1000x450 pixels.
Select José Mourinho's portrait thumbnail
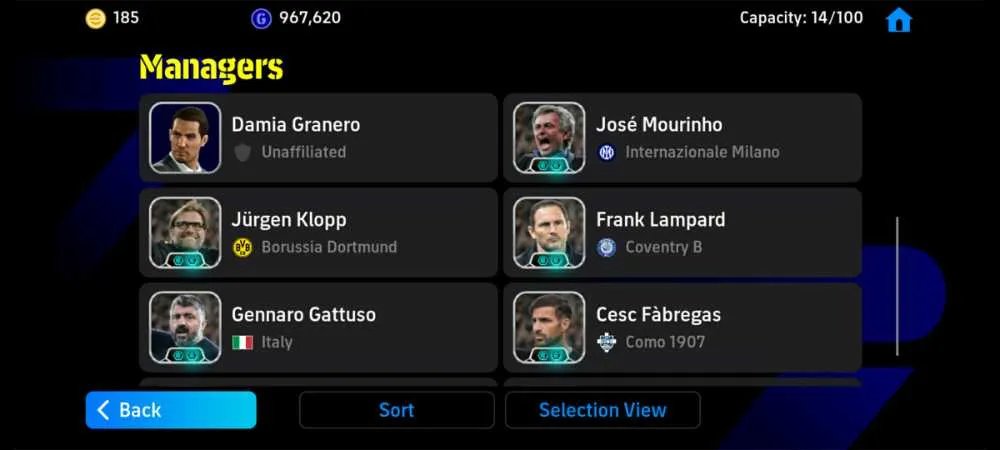(549, 138)
